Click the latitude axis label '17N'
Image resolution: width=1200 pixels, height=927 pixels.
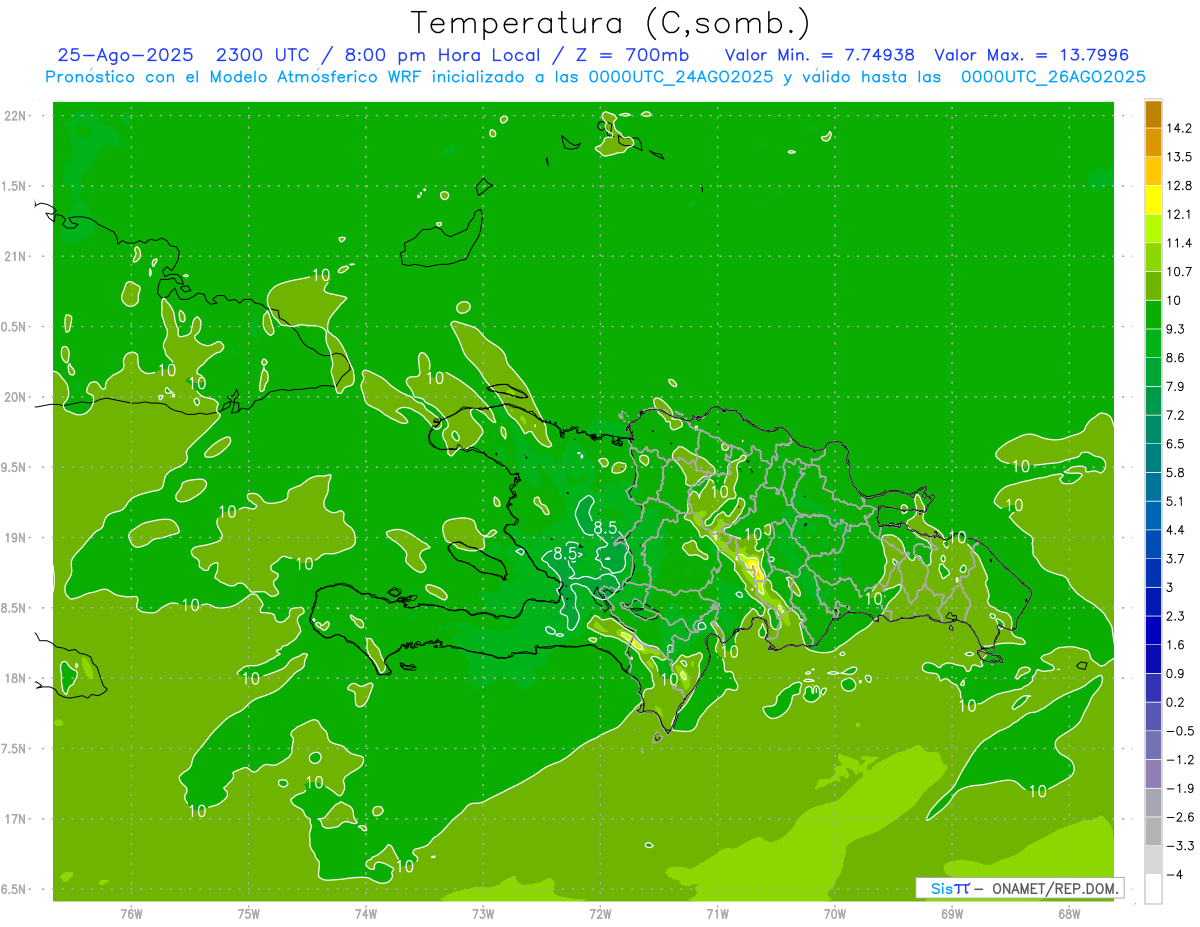pyautogui.click(x=17, y=819)
